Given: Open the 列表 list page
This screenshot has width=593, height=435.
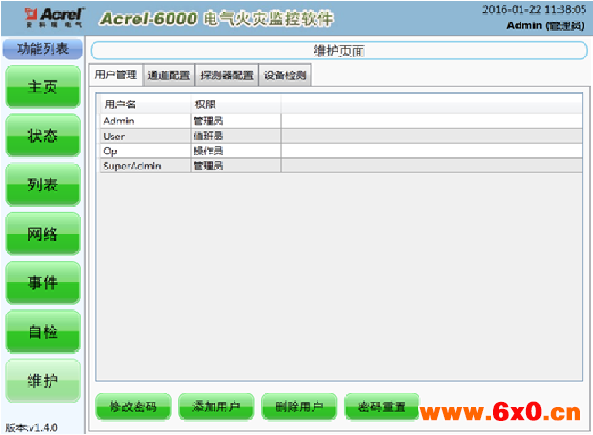Looking at the screenshot, I should point(43,185).
